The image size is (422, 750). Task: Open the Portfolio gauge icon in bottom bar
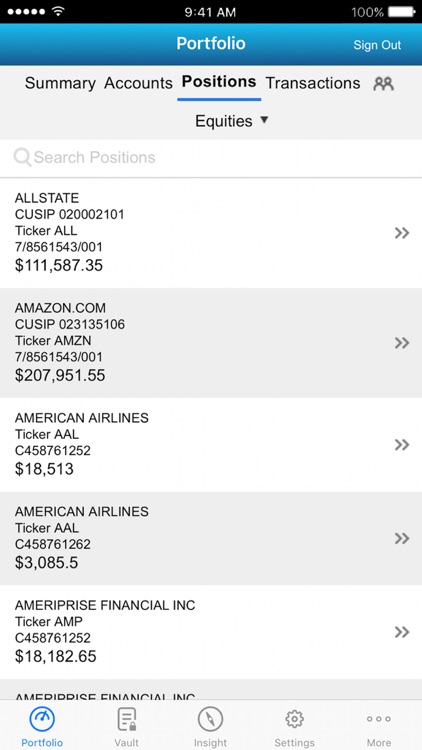(x=42, y=719)
